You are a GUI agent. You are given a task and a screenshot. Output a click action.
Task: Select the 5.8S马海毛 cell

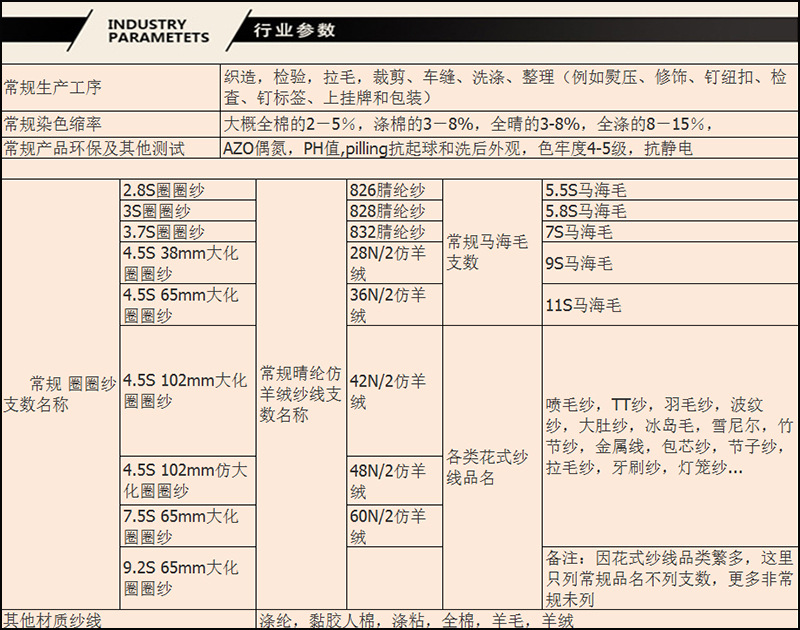click(670, 211)
